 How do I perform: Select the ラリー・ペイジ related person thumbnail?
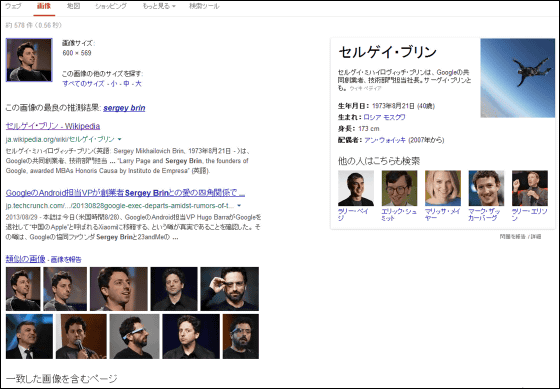pyautogui.click(x=356, y=188)
